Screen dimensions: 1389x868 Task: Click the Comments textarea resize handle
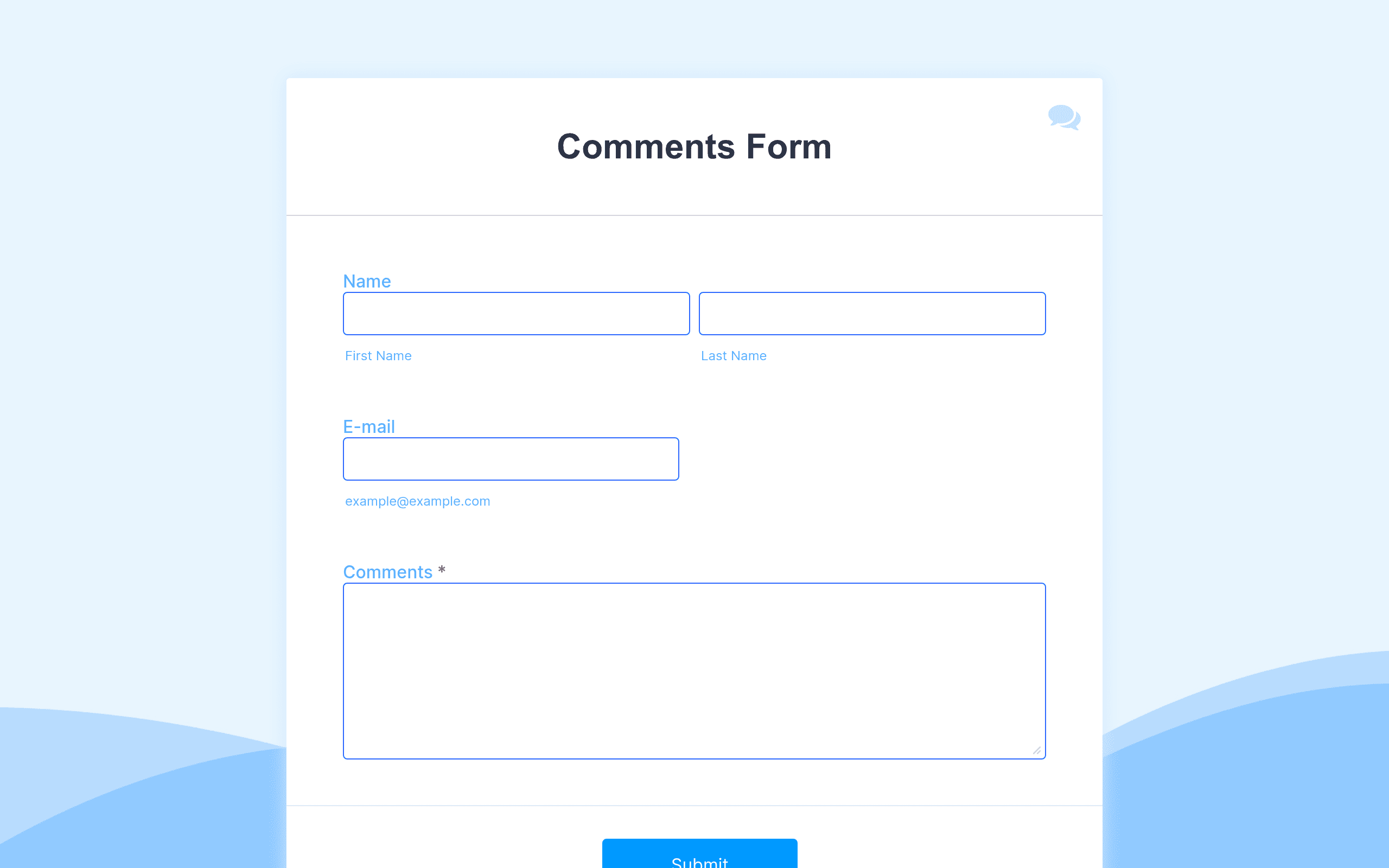1036,750
